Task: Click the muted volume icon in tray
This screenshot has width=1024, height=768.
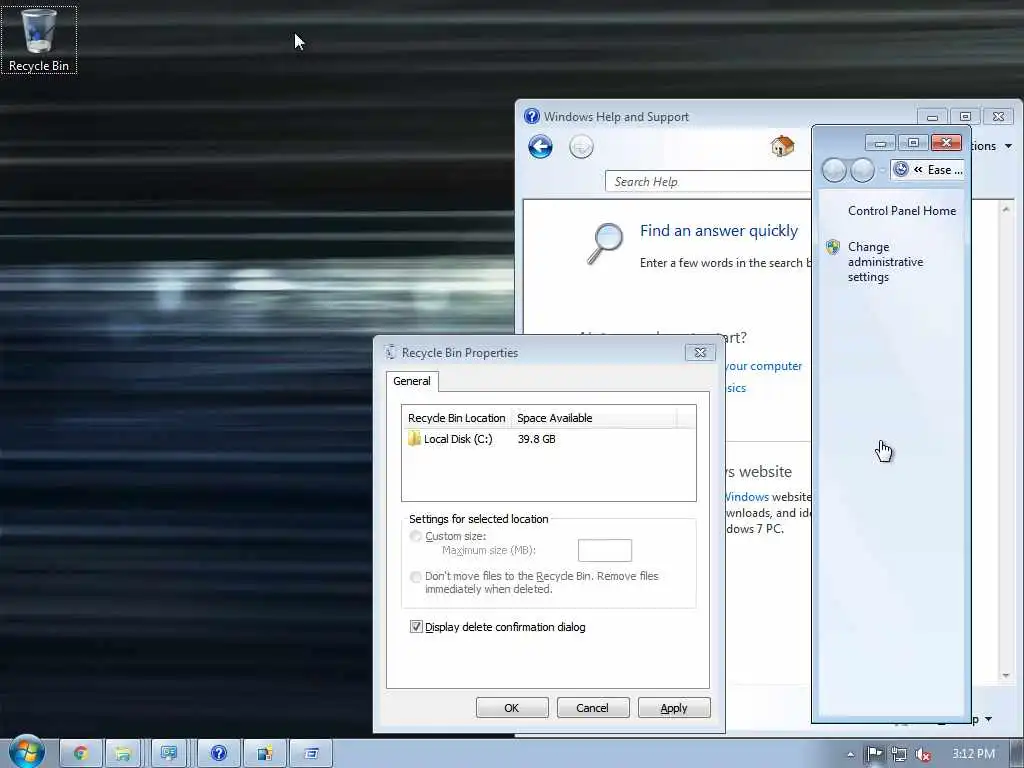Action: (x=923, y=754)
